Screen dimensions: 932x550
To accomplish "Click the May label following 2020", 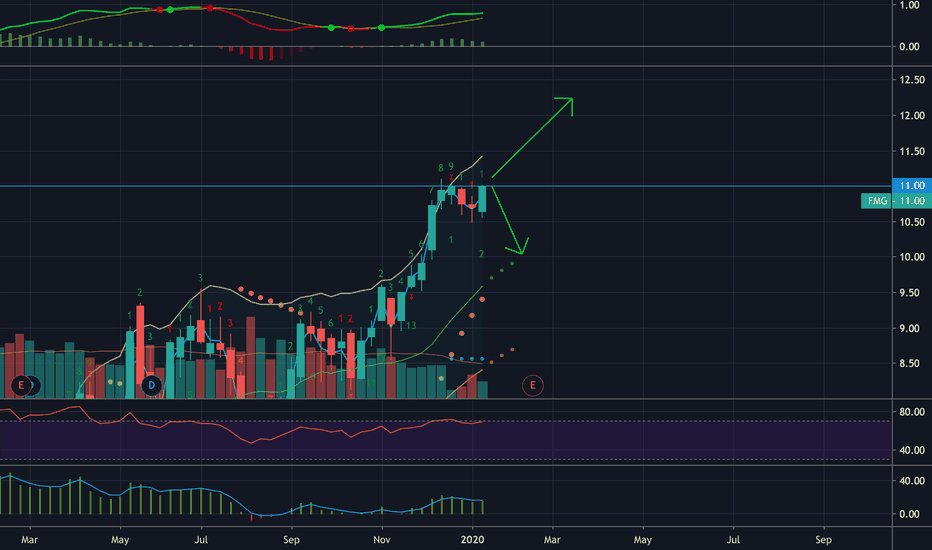I will 643,539.
